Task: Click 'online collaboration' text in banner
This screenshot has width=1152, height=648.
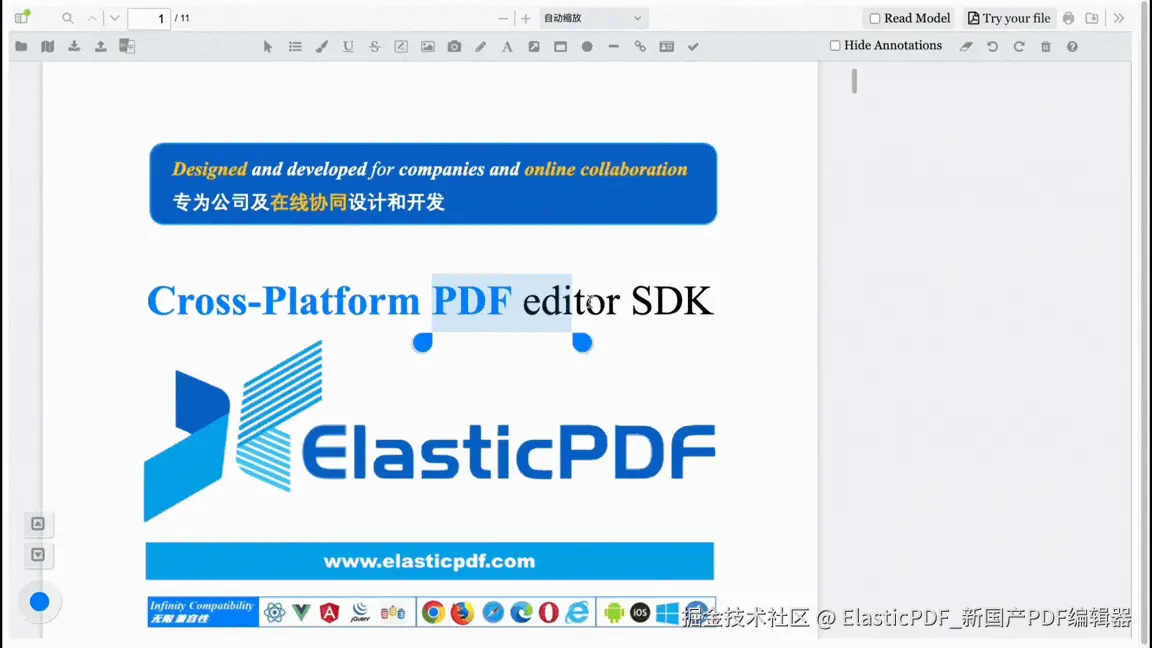Action: 605,169
